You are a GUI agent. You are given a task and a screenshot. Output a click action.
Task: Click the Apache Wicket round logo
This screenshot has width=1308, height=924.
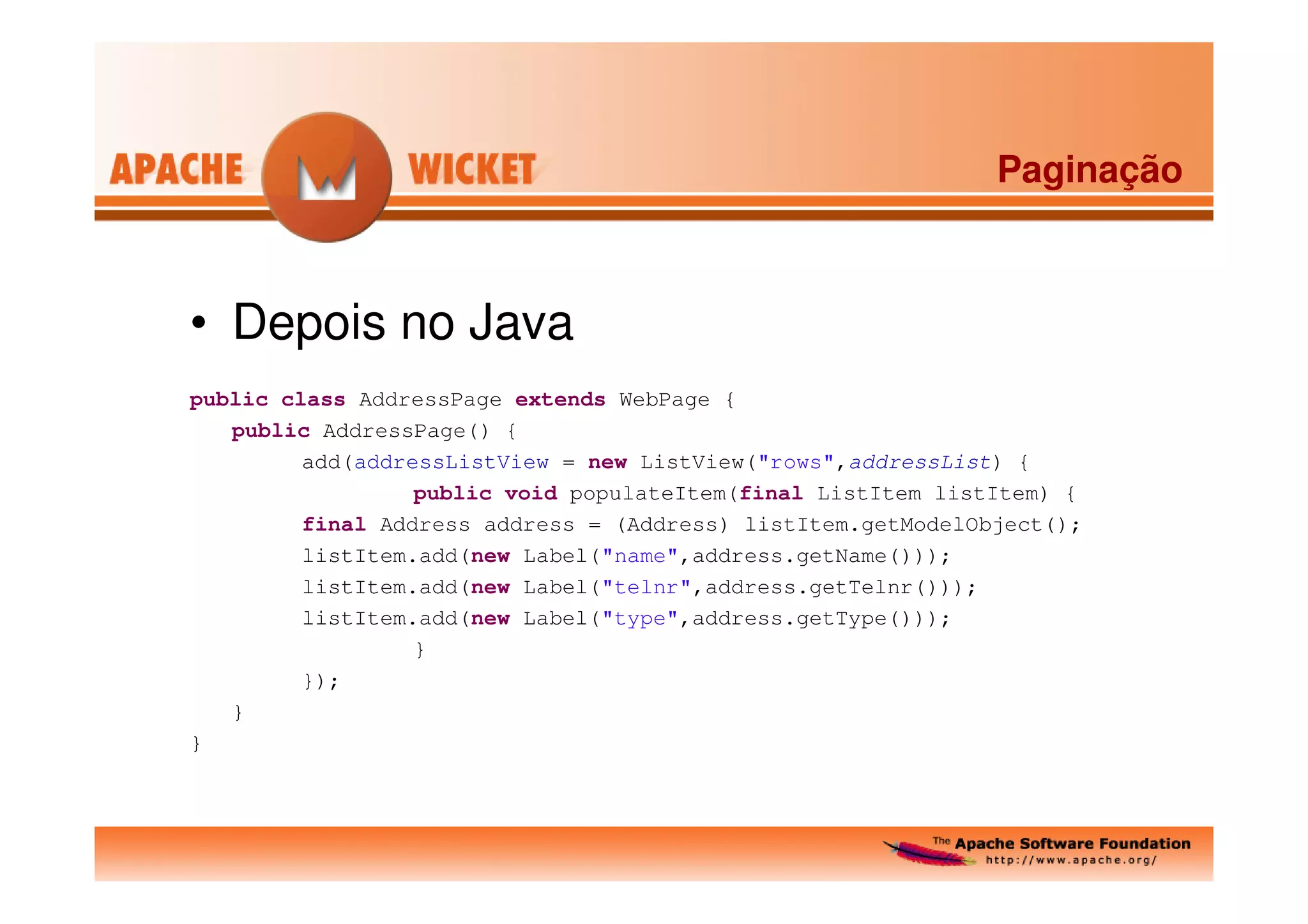327,177
